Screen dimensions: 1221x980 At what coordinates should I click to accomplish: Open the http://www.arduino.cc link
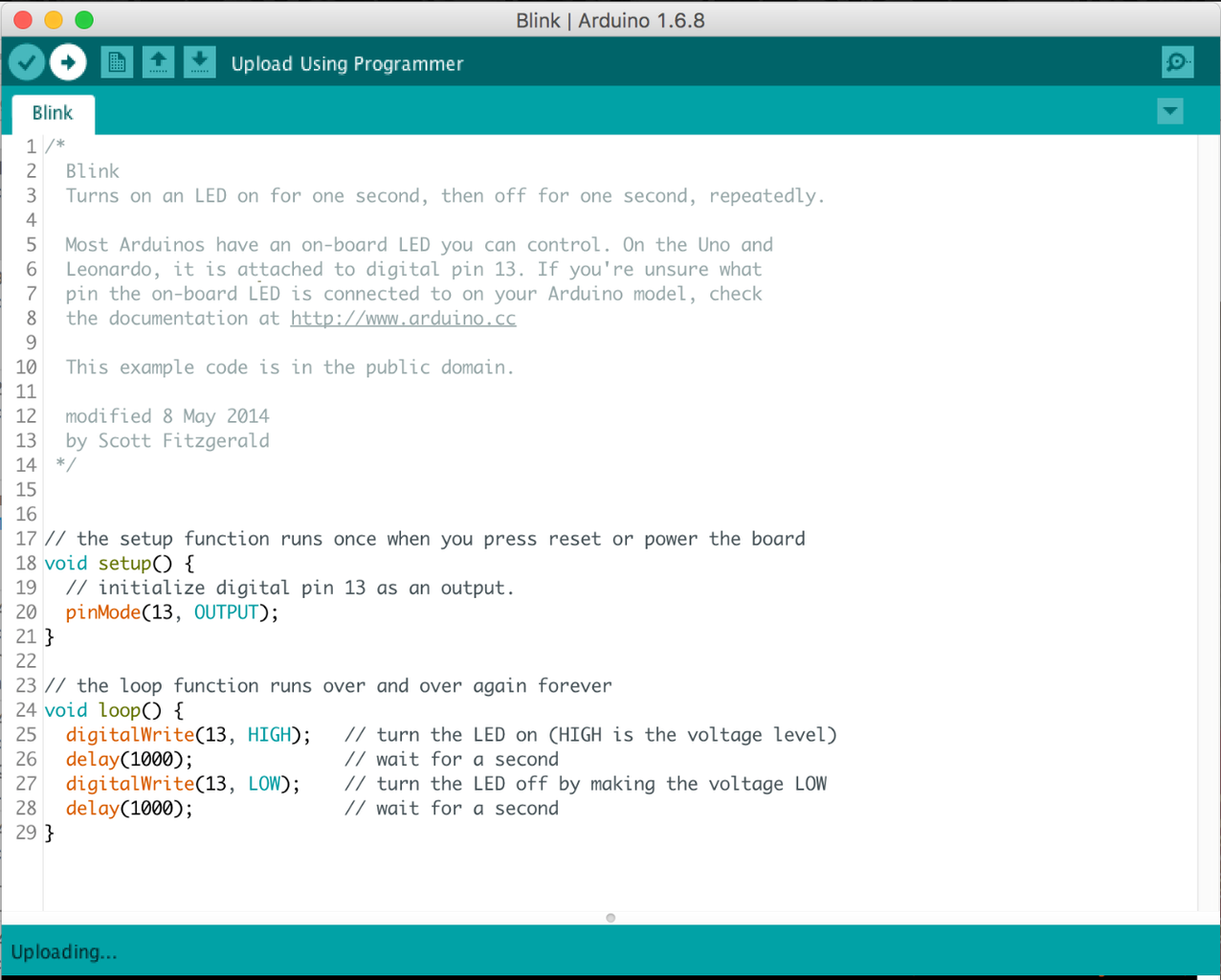403,318
